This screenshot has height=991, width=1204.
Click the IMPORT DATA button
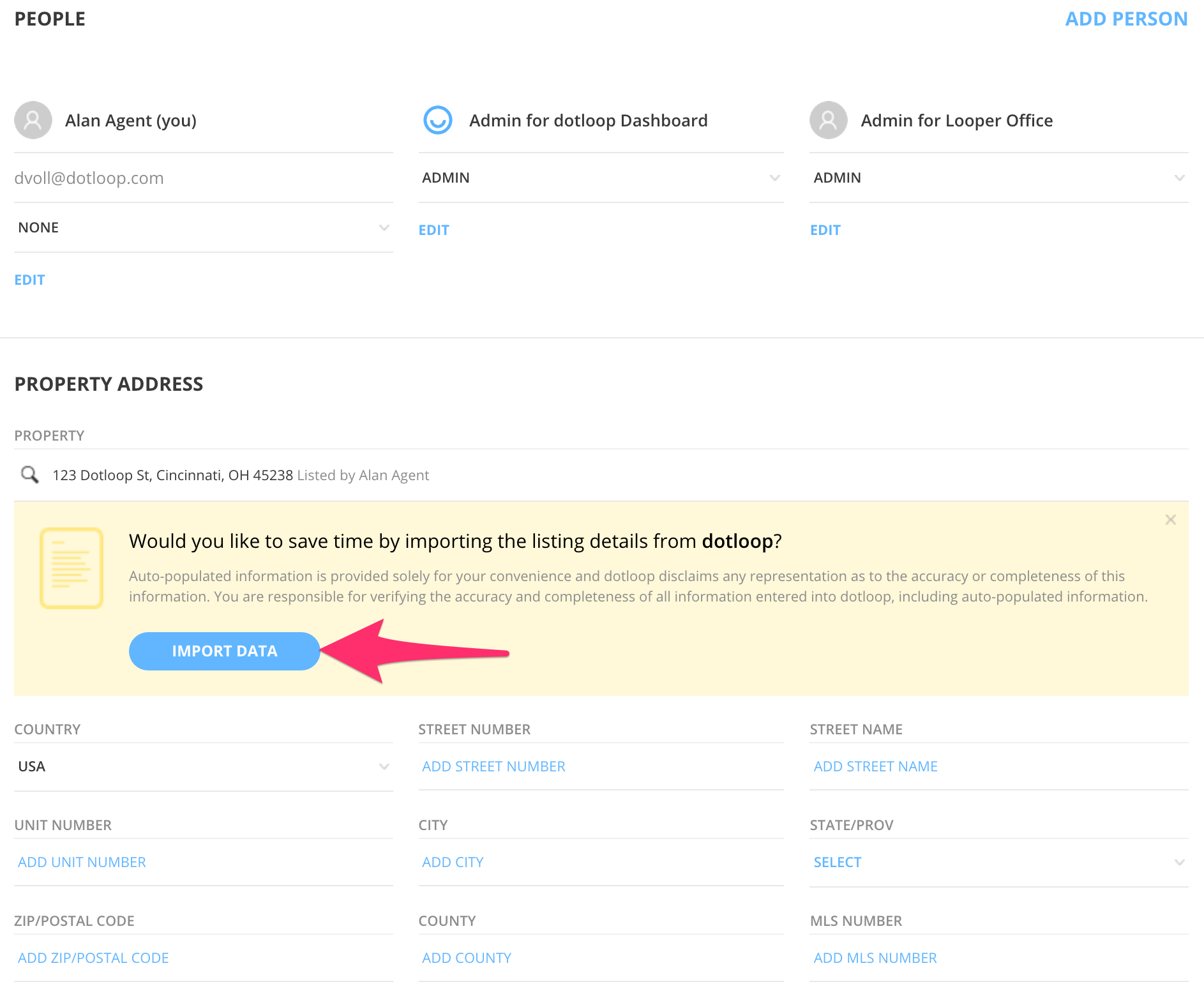coord(225,651)
